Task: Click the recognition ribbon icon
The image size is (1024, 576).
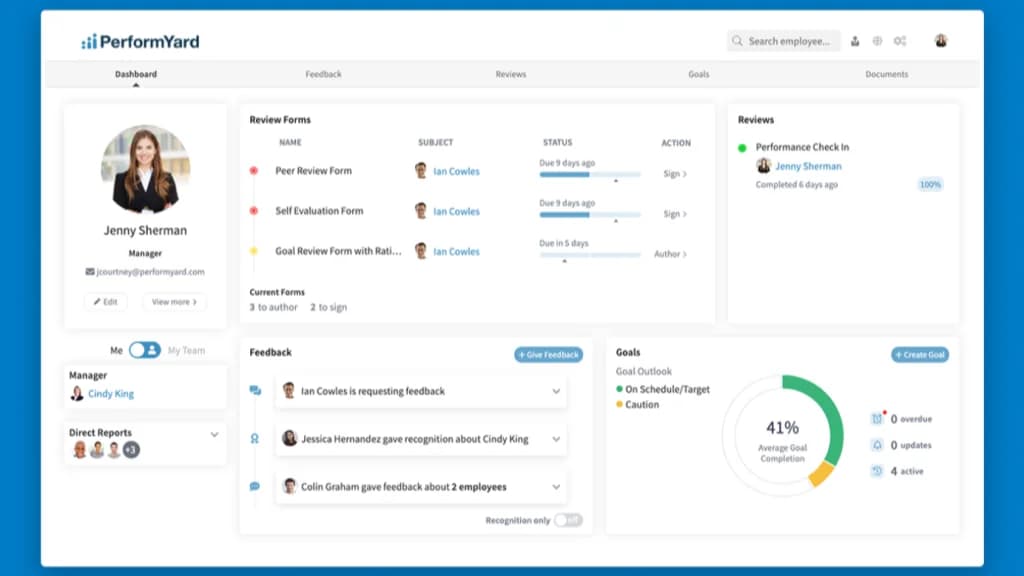Action: tap(255, 439)
